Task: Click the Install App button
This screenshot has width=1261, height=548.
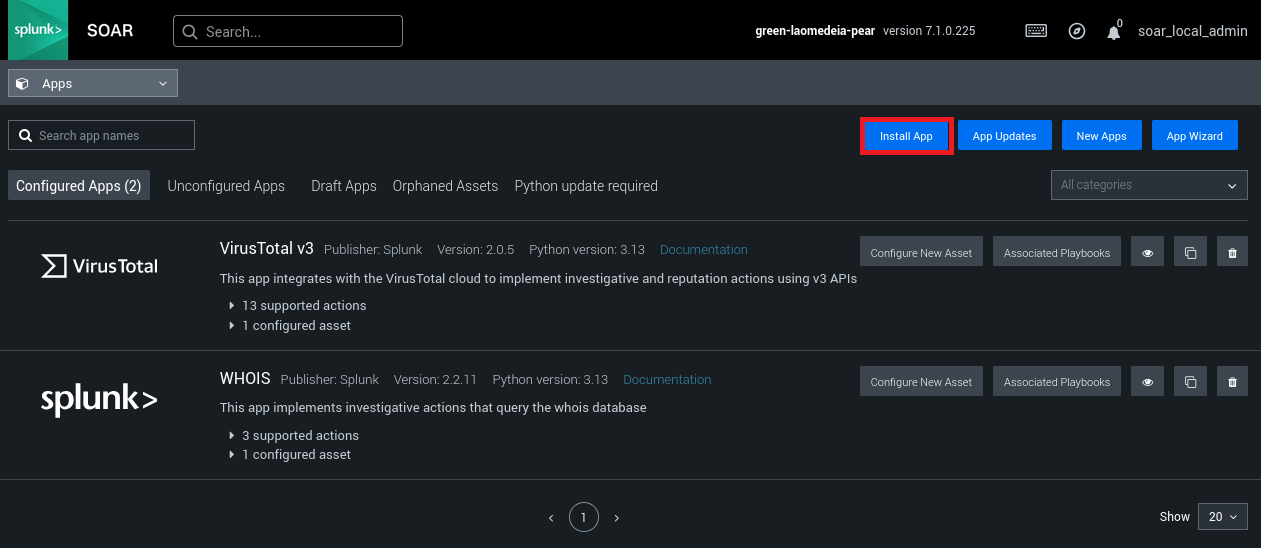Action: (x=906, y=136)
